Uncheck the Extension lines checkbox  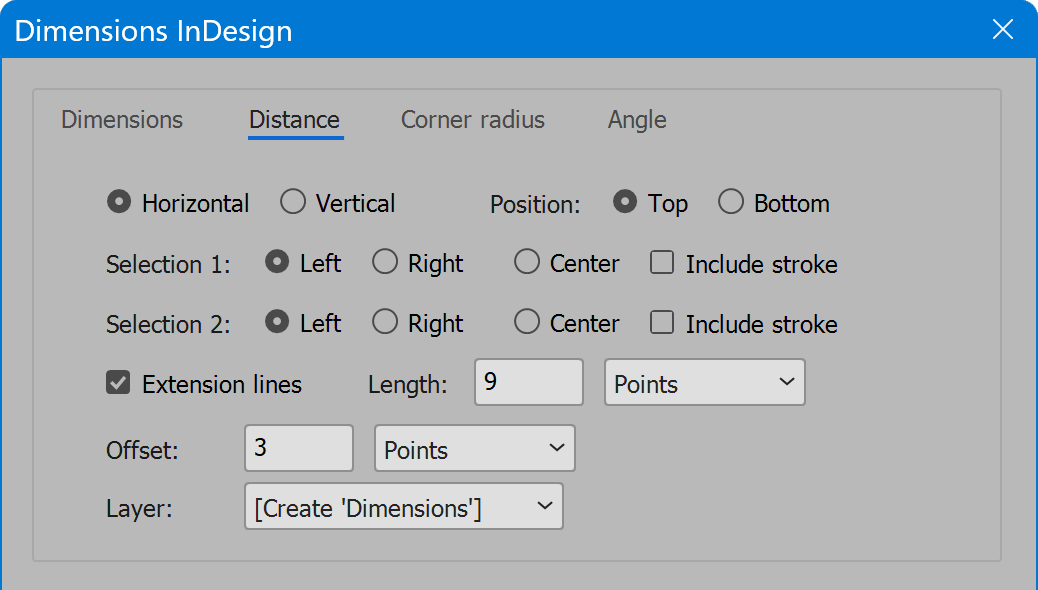(118, 384)
